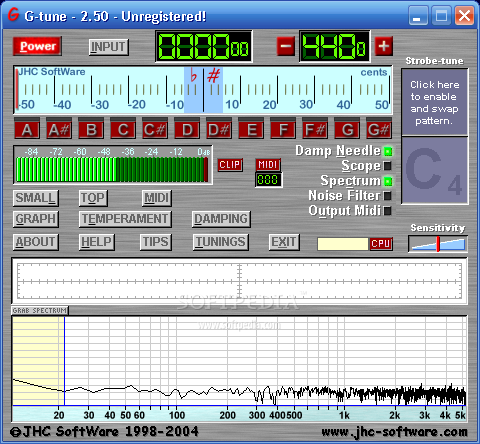Select the D# note button
The height and width of the screenshot is (444, 480).
coord(219,130)
